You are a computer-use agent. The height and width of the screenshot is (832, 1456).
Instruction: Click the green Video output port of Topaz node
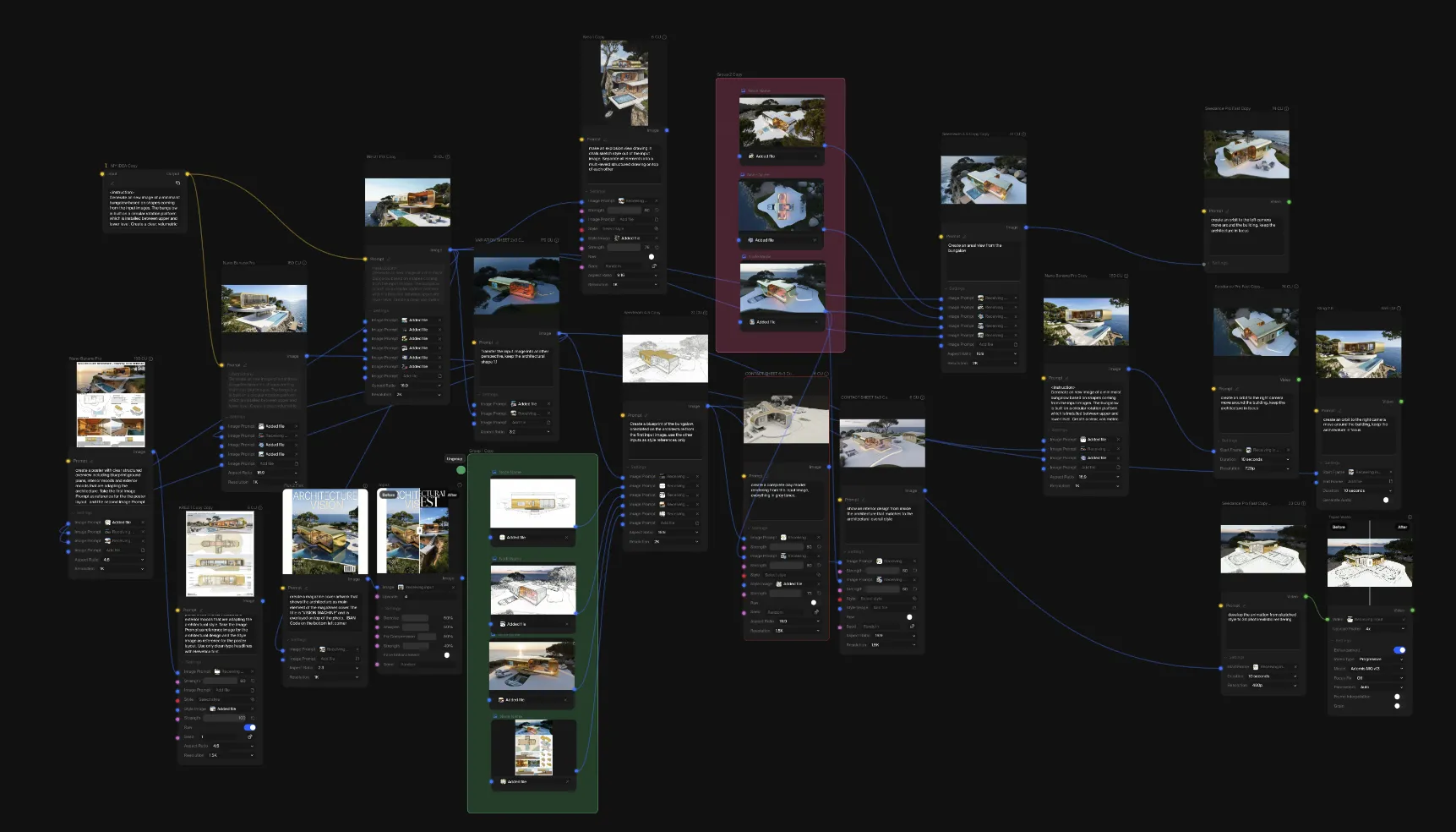1412,610
